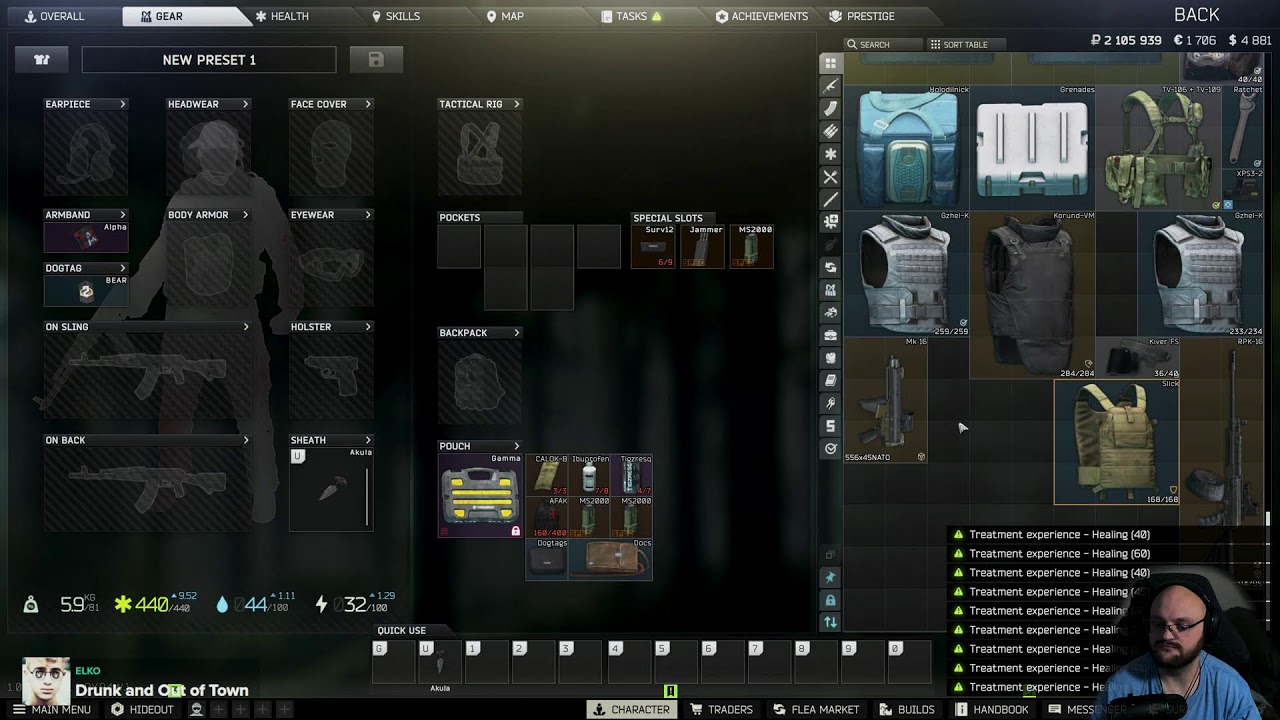Filter stash by ammo rounds icon
Image resolution: width=1280 pixels, height=720 pixels.
[x=830, y=132]
